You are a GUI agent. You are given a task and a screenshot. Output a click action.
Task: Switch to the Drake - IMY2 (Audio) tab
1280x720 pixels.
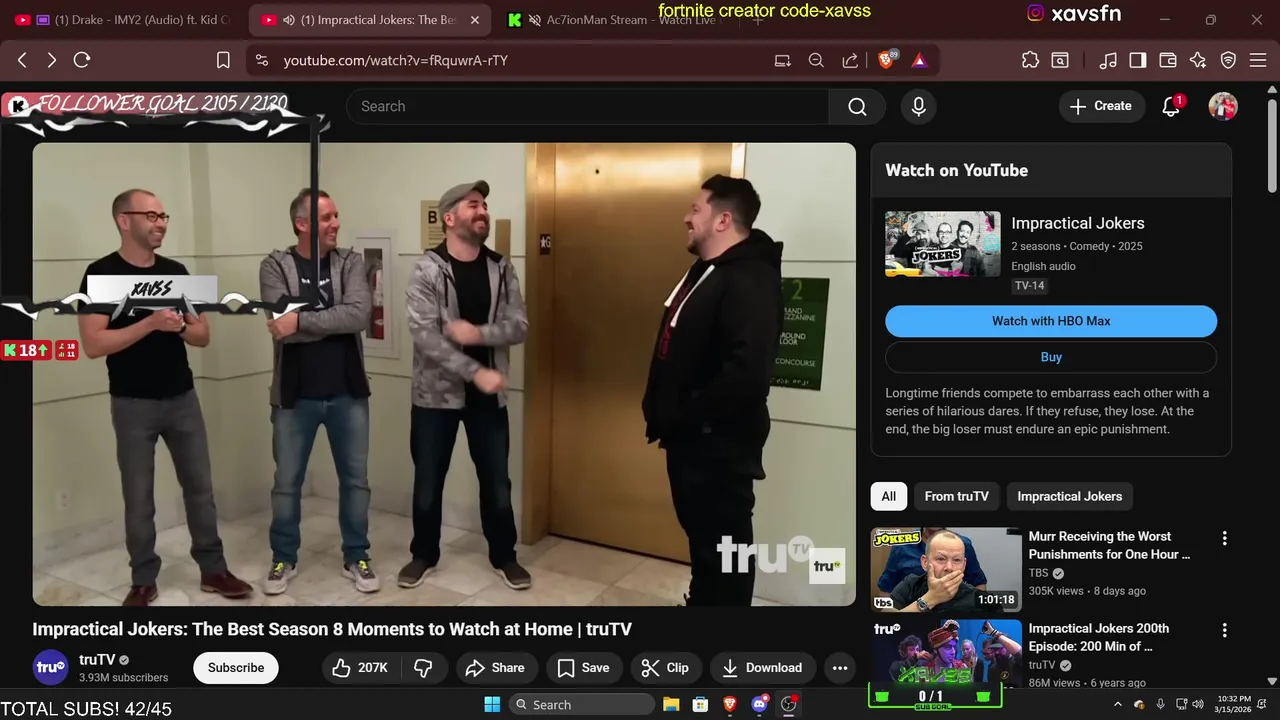123,20
